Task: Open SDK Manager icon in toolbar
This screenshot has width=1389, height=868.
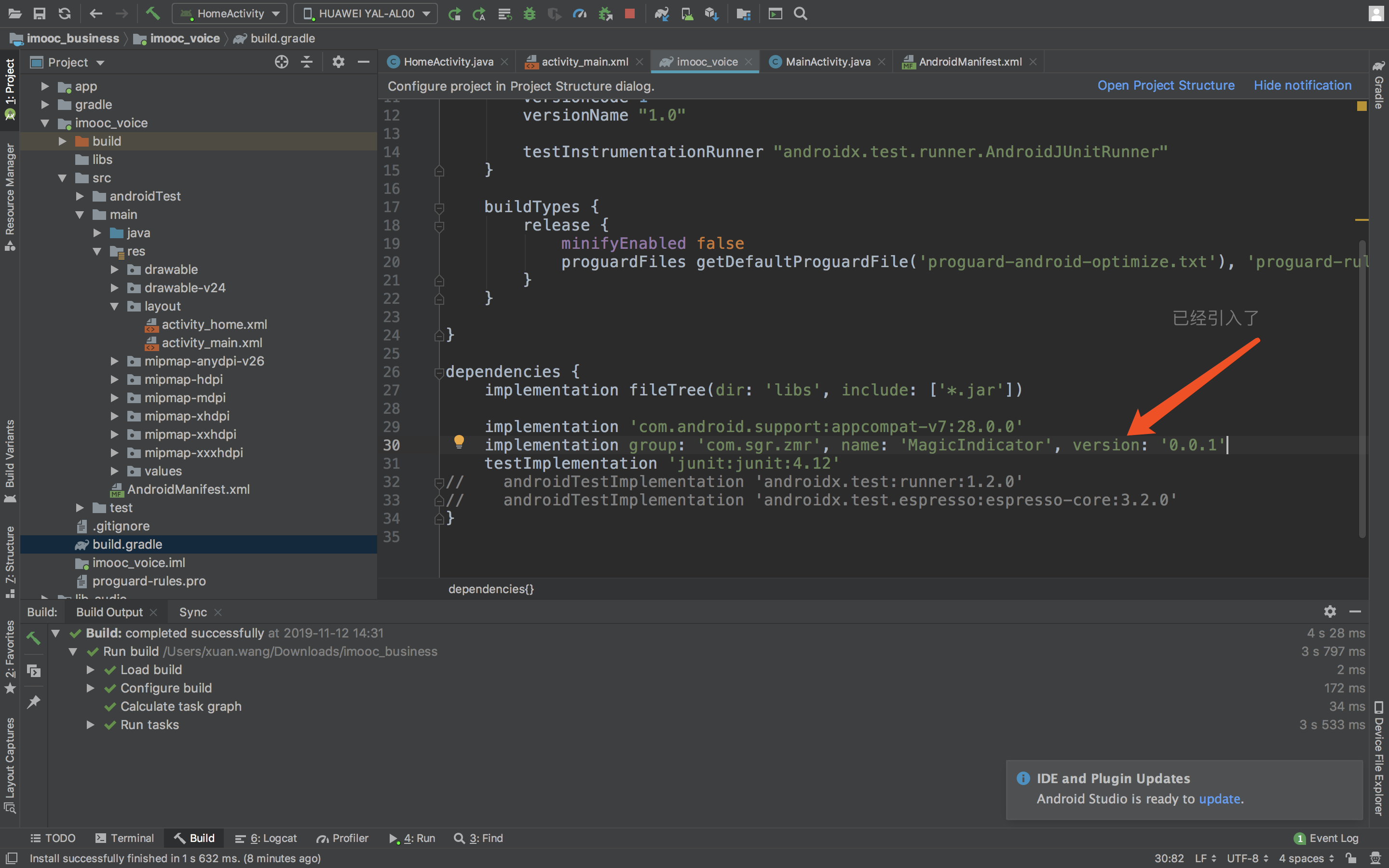Action: (x=712, y=13)
